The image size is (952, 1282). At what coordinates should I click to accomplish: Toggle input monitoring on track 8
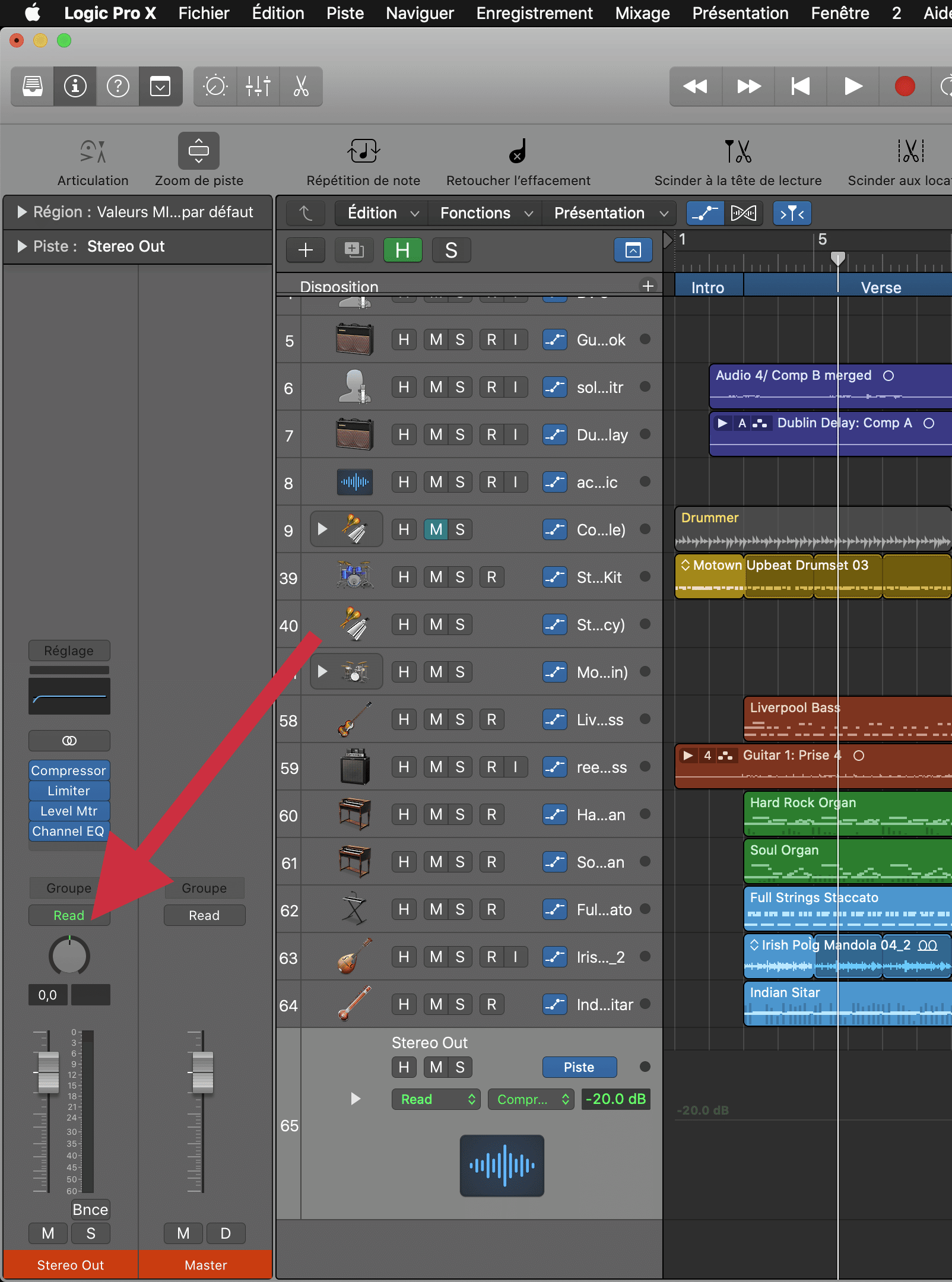515,482
